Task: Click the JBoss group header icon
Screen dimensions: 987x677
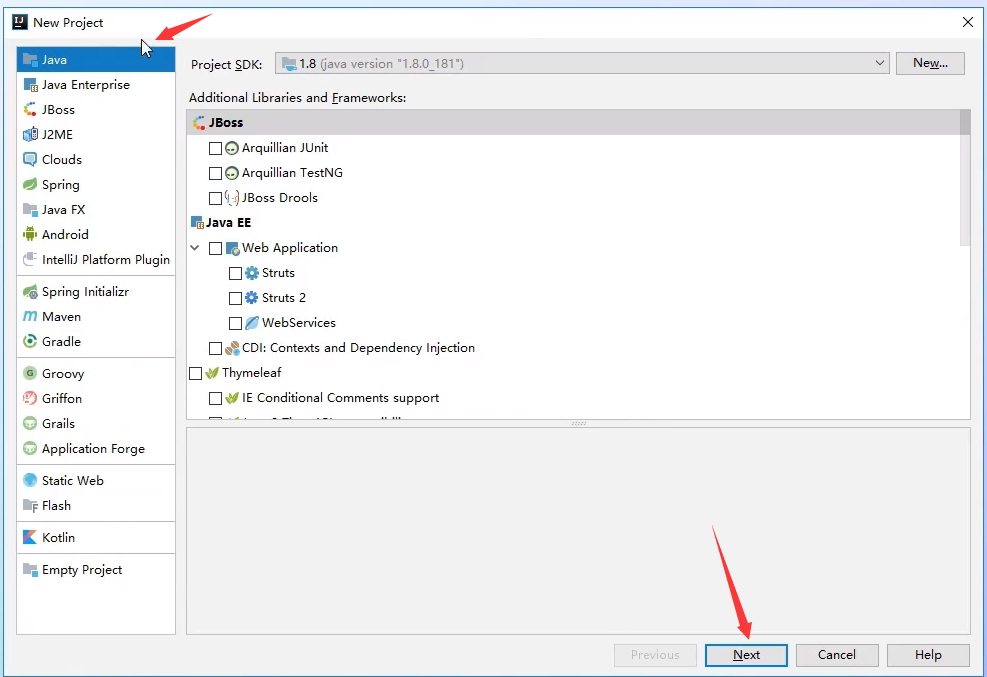Action: pos(199,123)
